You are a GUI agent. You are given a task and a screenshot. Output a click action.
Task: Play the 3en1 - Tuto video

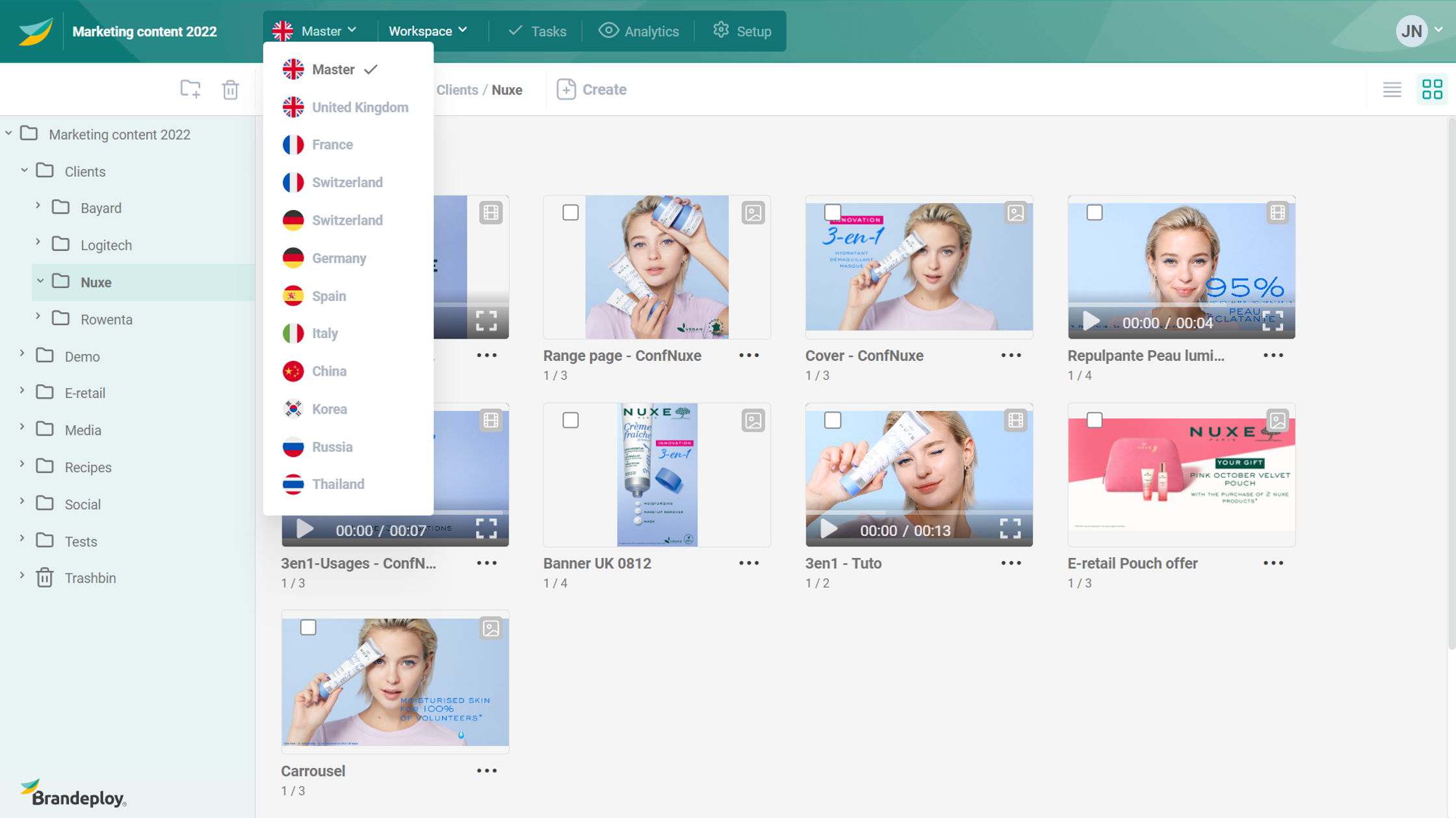coord(829,529)
